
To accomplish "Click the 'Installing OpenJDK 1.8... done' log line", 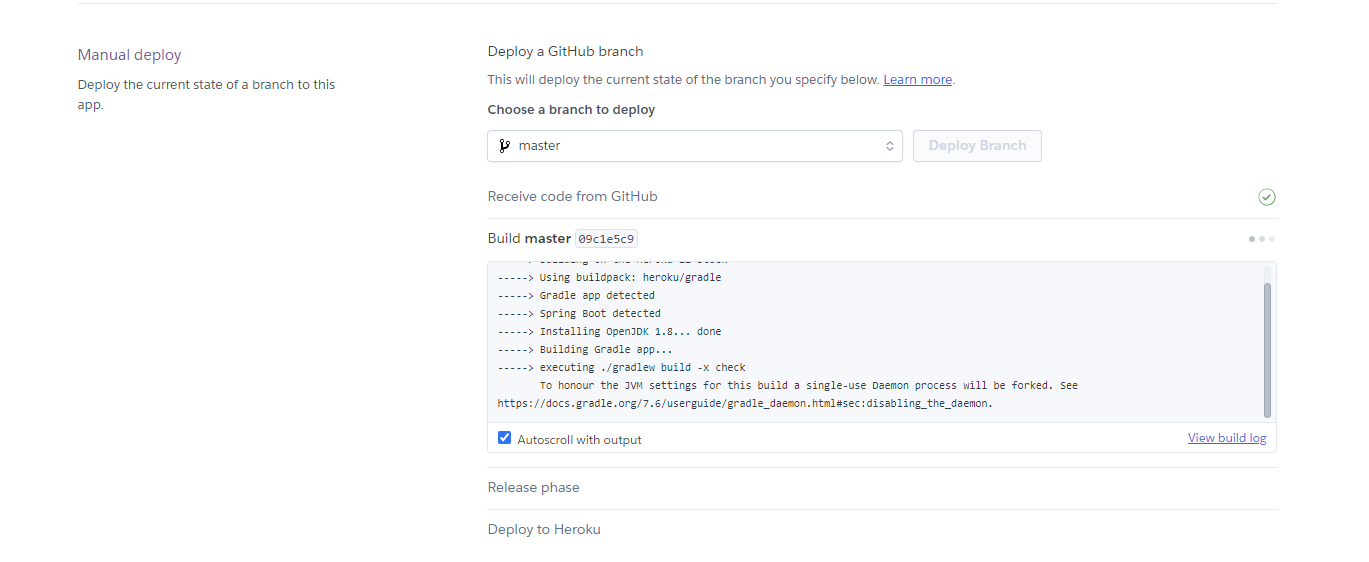I will 609,332.
